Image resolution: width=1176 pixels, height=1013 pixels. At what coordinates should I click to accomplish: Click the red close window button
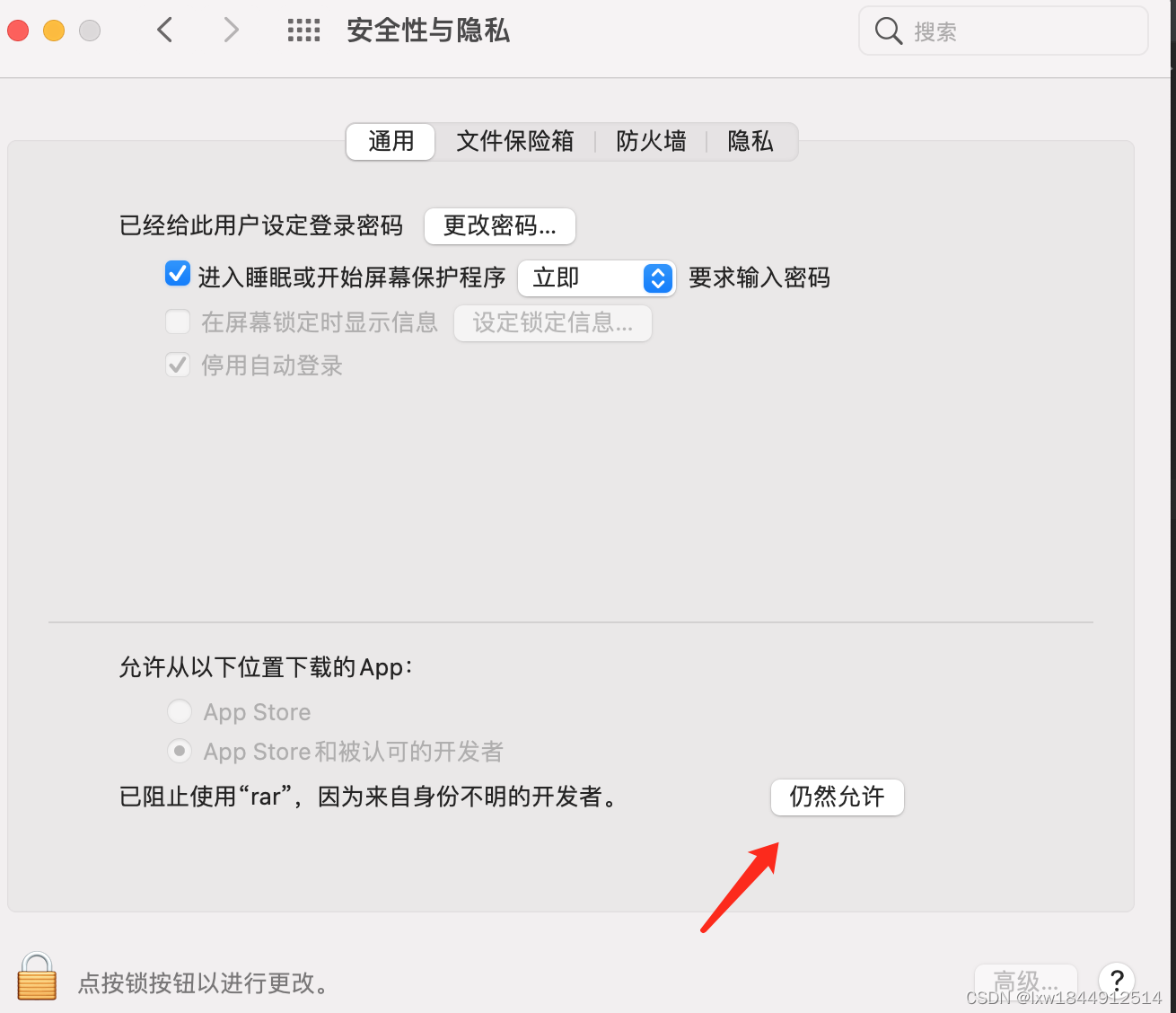(x=18, y=31)
